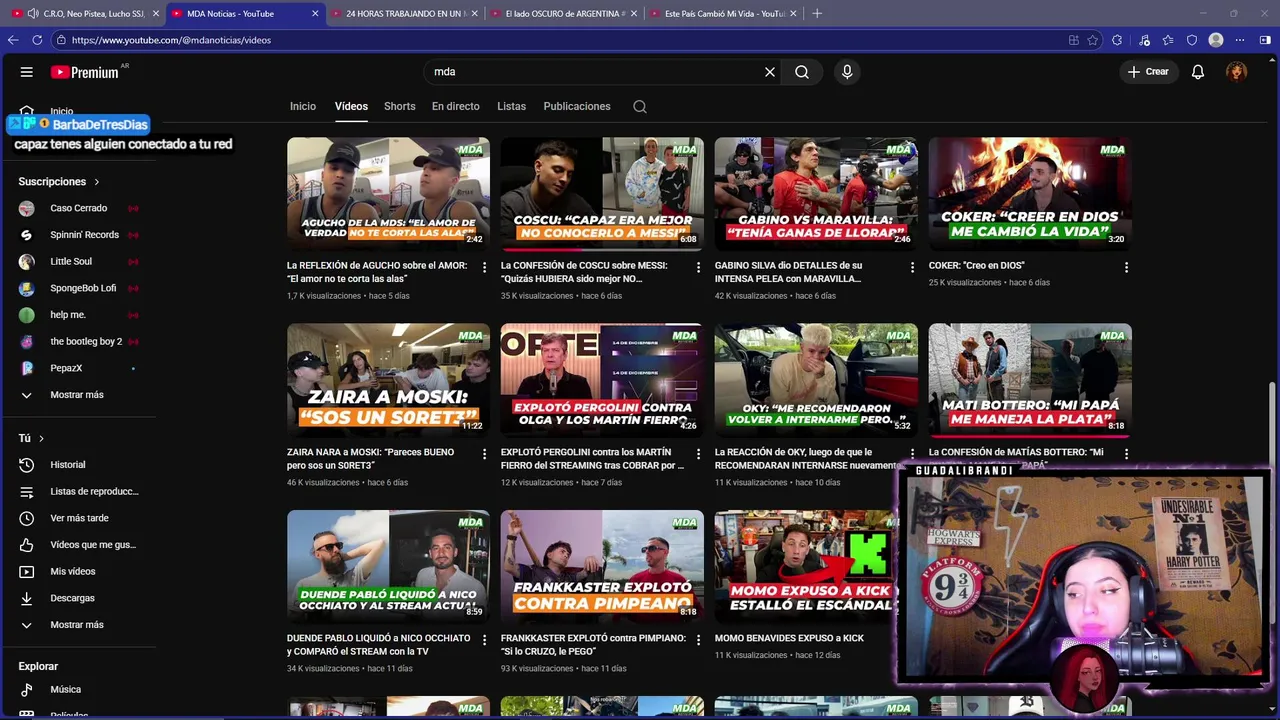Open the En directo tab
The height and width of the screenshot is (720, 1280).
pyautogui.click(x=456, y=106)
